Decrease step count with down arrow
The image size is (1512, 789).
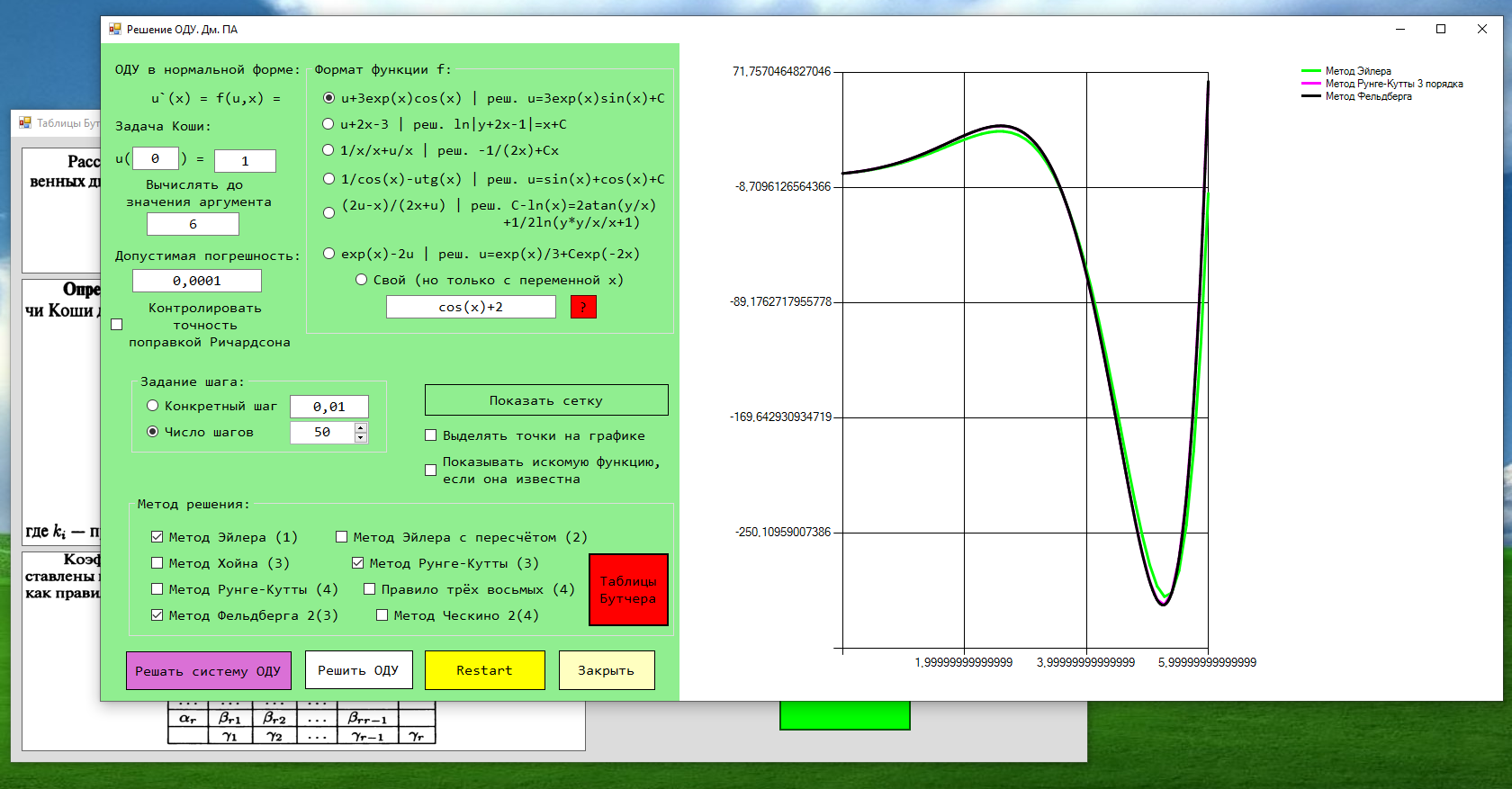coord(361,438)
